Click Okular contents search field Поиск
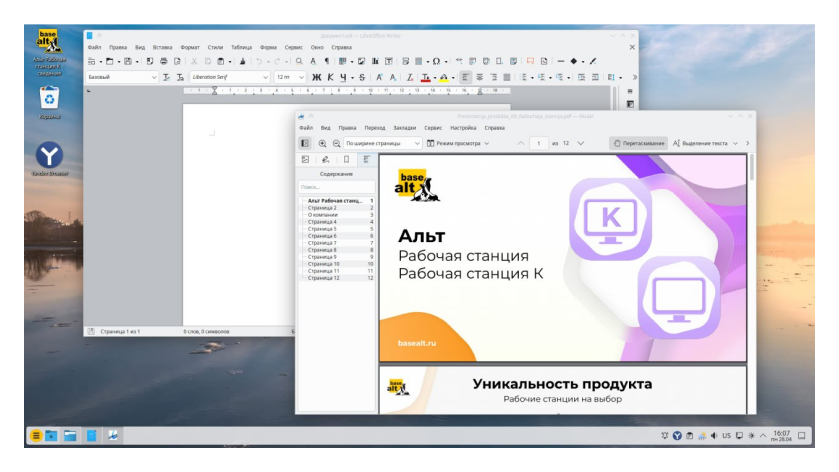 pyautogui.click(x=337, y=187)
